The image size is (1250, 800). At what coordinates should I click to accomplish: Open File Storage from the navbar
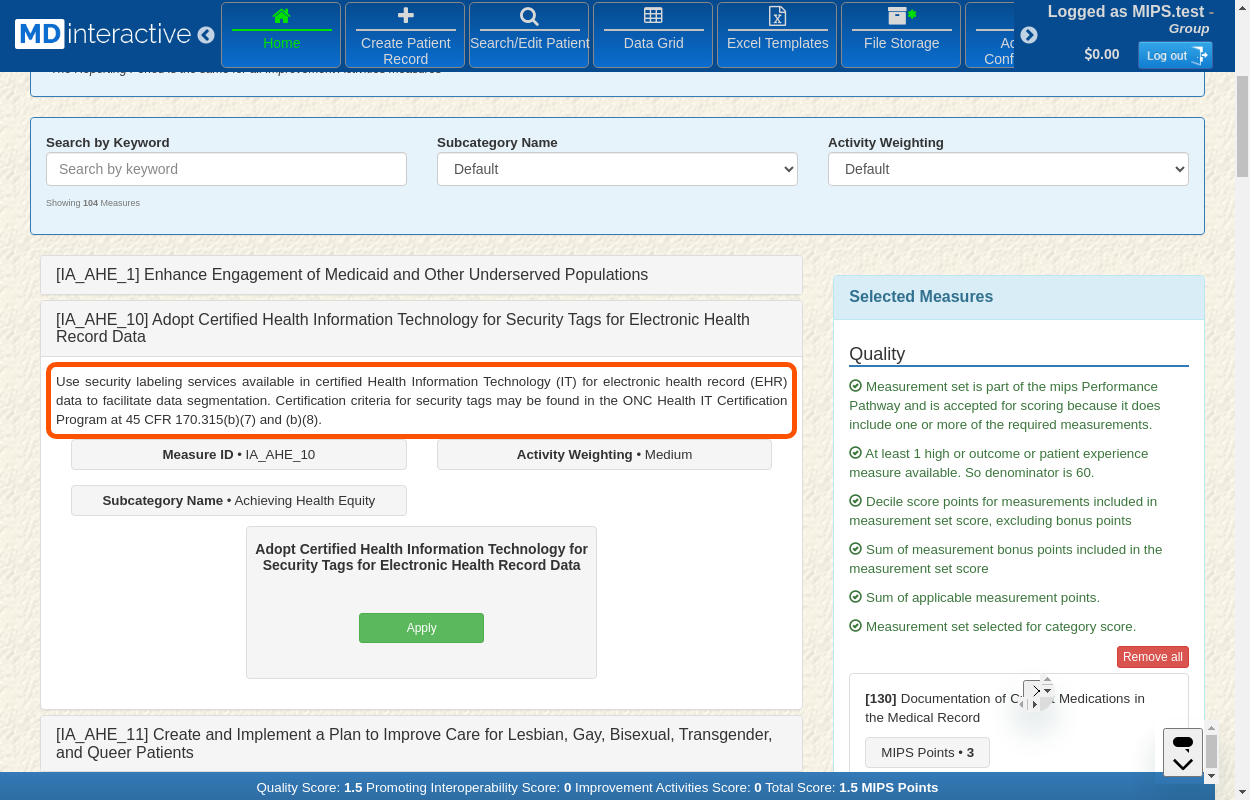[901, 35]
